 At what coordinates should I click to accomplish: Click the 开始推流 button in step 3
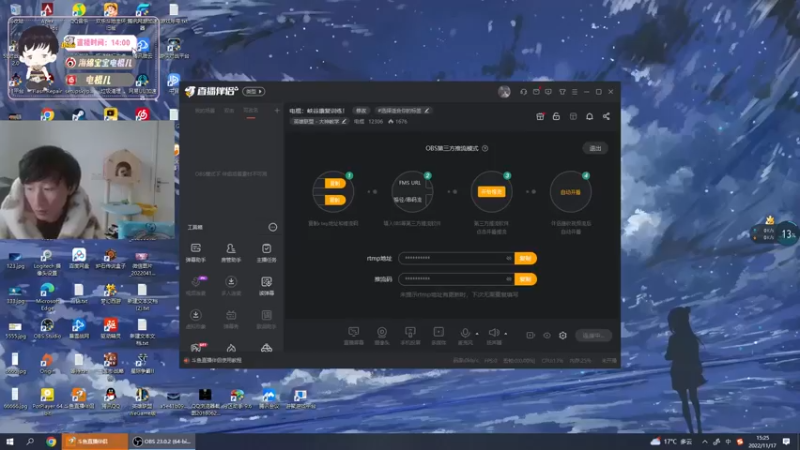tap(491, 191)
